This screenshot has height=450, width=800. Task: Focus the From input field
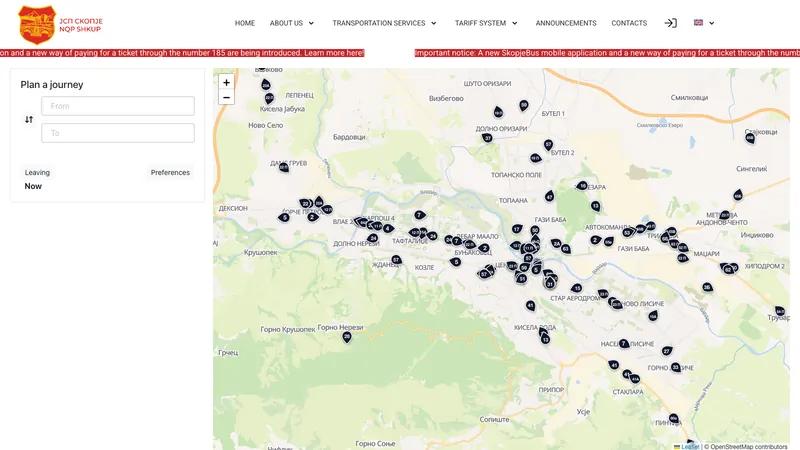click(x=118, y=106)
